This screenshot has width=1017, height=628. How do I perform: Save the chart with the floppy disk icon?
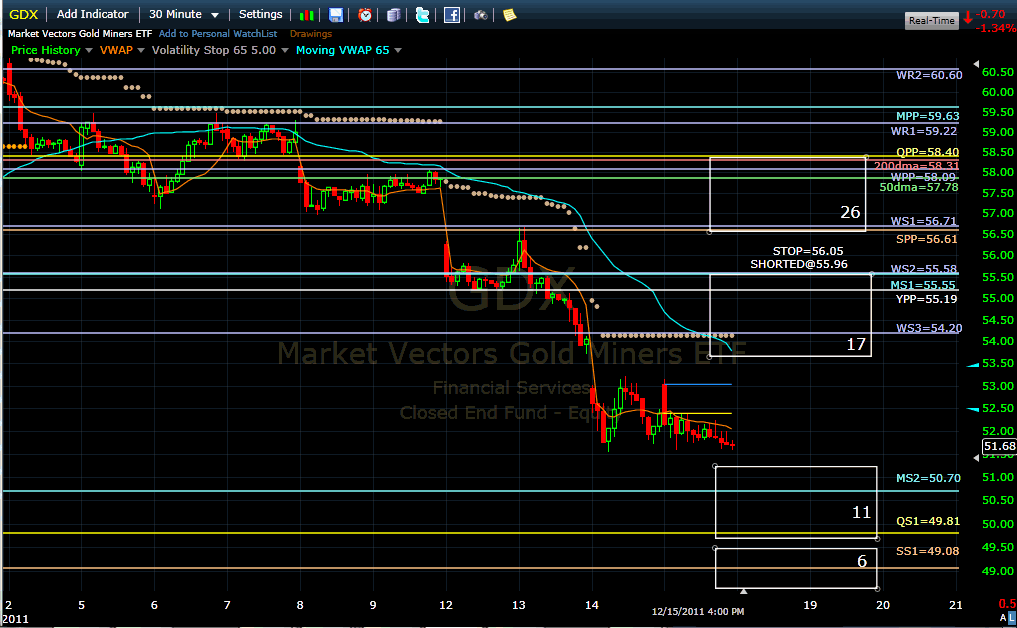(335, 15)
